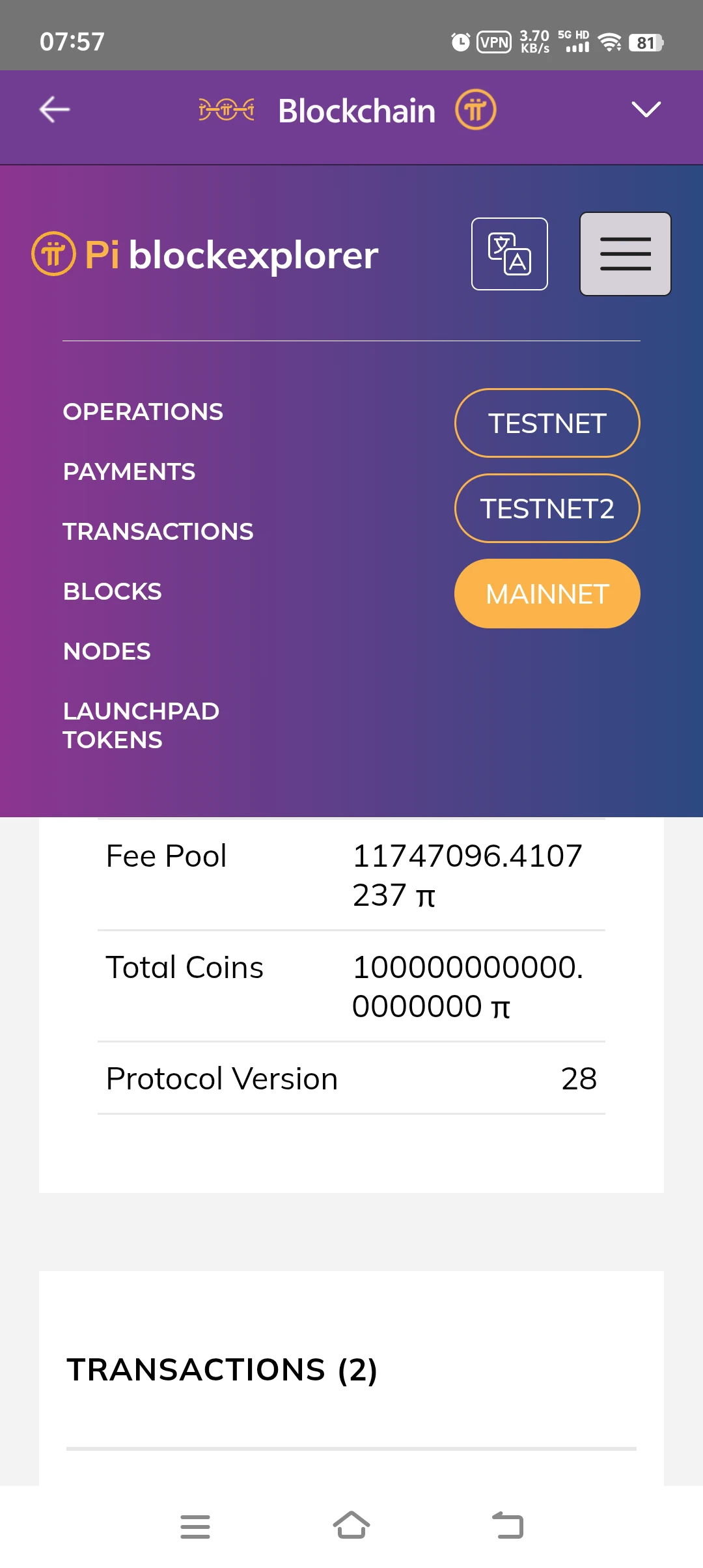Click the Pi coin icon beside Blockchain
703x1568 pixels.
pos(476,109)
